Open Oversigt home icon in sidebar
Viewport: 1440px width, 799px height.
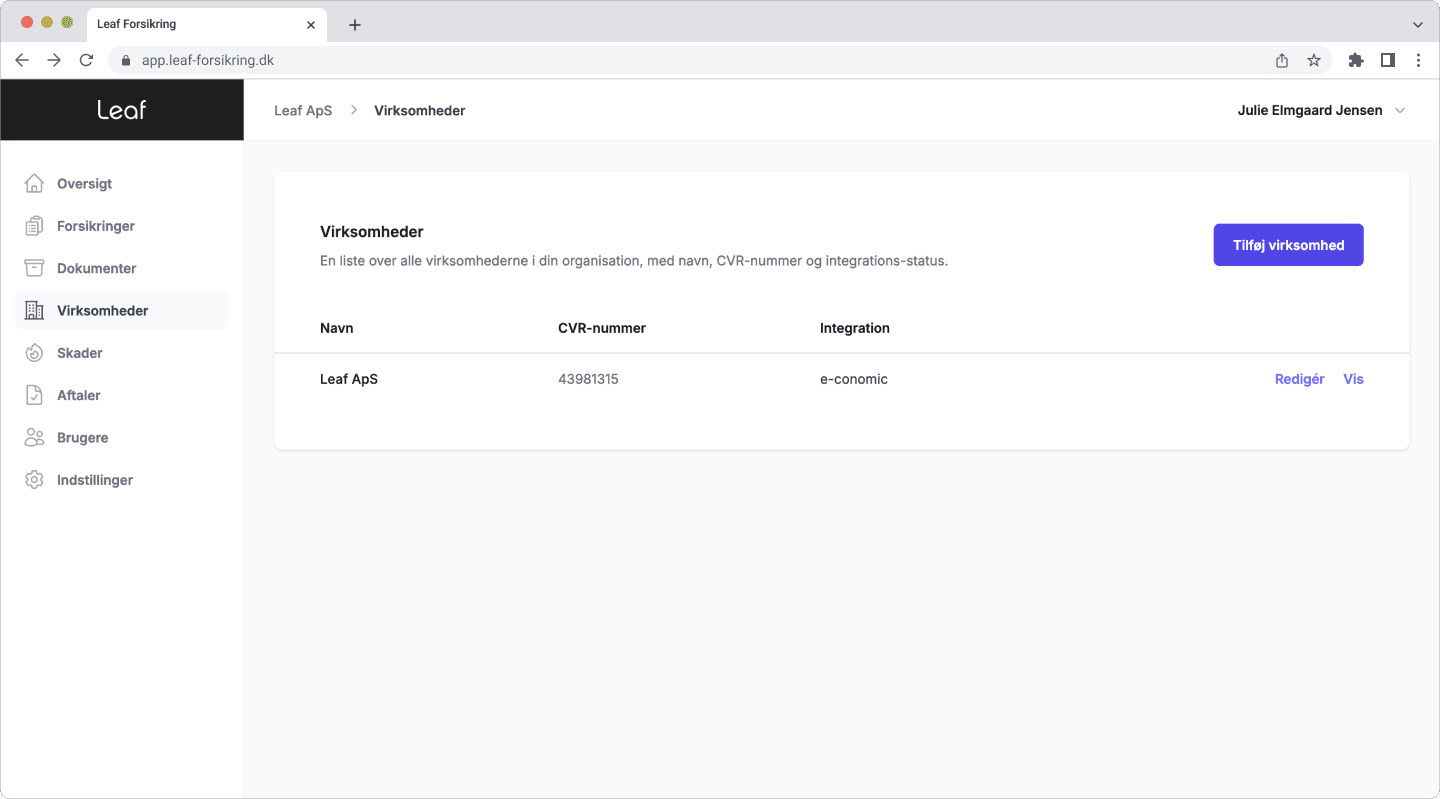point(34,183)
